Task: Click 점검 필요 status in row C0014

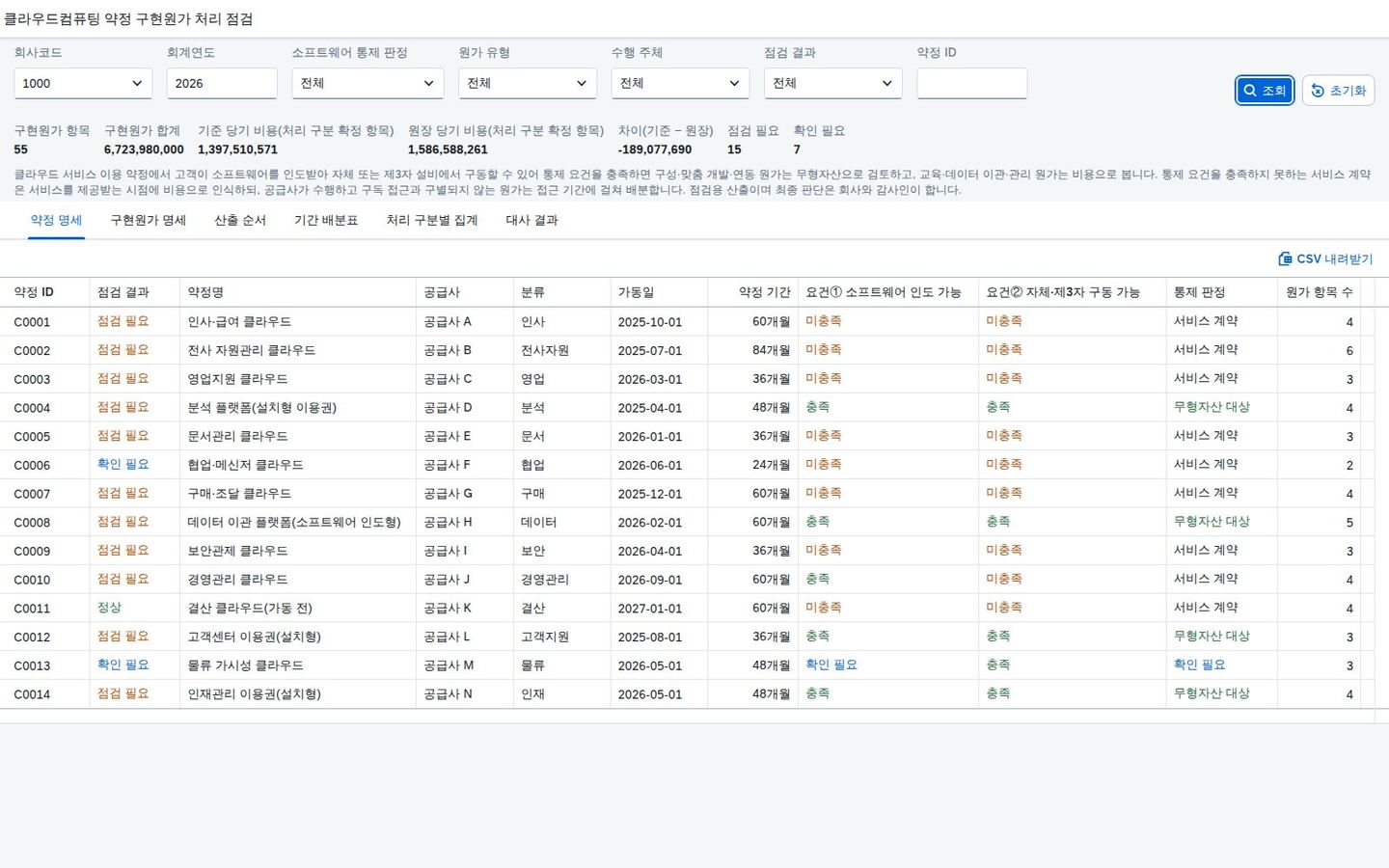Action: click(123, 693)
